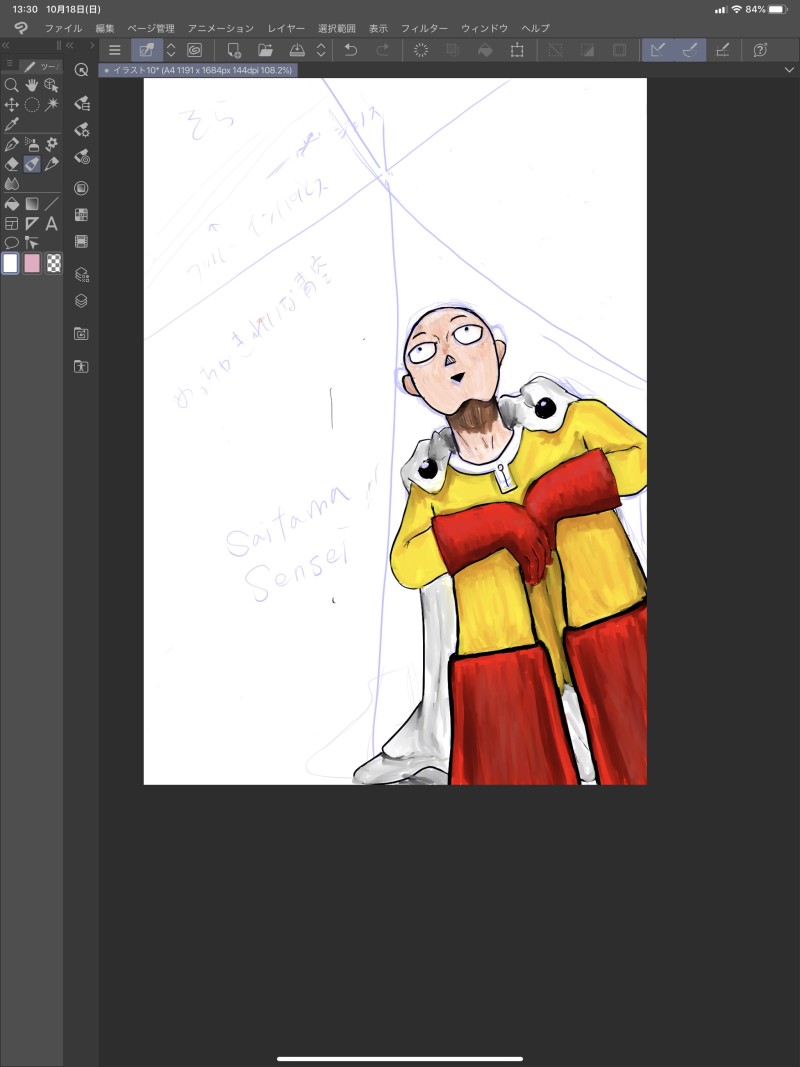Collapse the palette dock double-left chevron

click(x=69, y=45)
